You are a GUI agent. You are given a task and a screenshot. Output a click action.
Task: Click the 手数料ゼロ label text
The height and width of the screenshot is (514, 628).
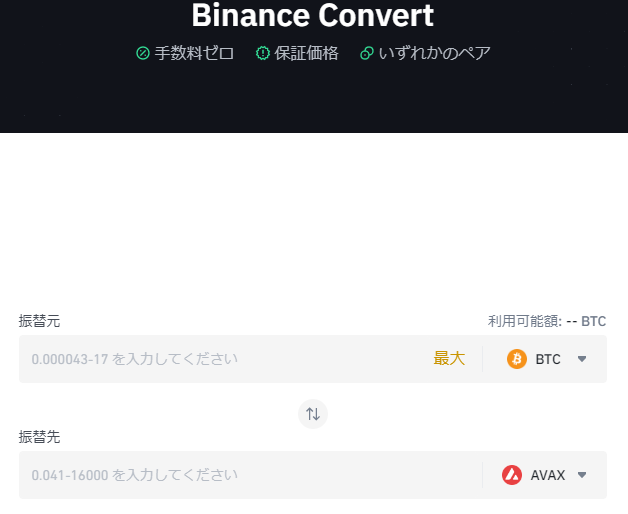click(x=194, y=53)
